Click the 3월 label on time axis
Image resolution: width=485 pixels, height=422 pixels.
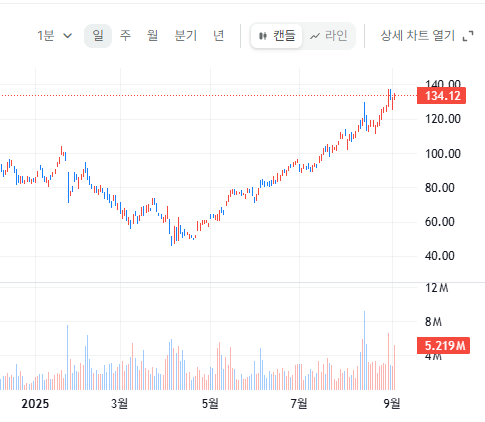tap(119, 404)
